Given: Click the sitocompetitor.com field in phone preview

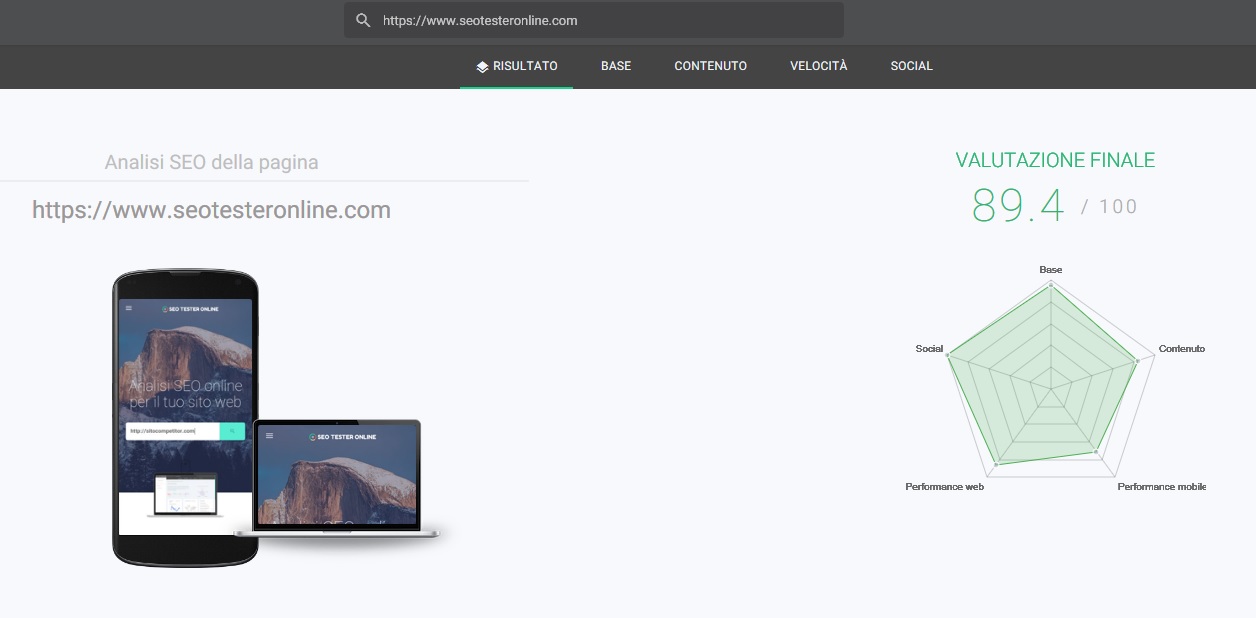Looking at the screenshot, I should [x=172, y=431].
